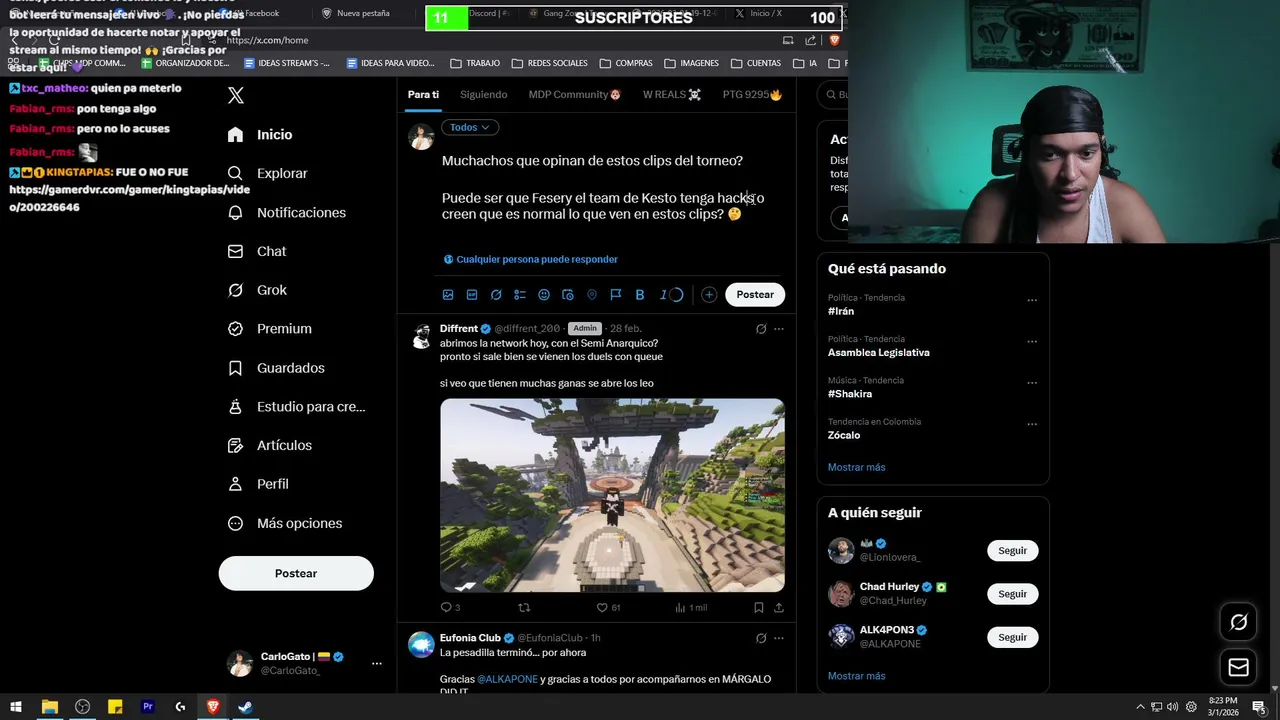The image size is (1280, 720).
Task: Click @ALKAPONE mention in Eufonia post
Action: point(507,679)
